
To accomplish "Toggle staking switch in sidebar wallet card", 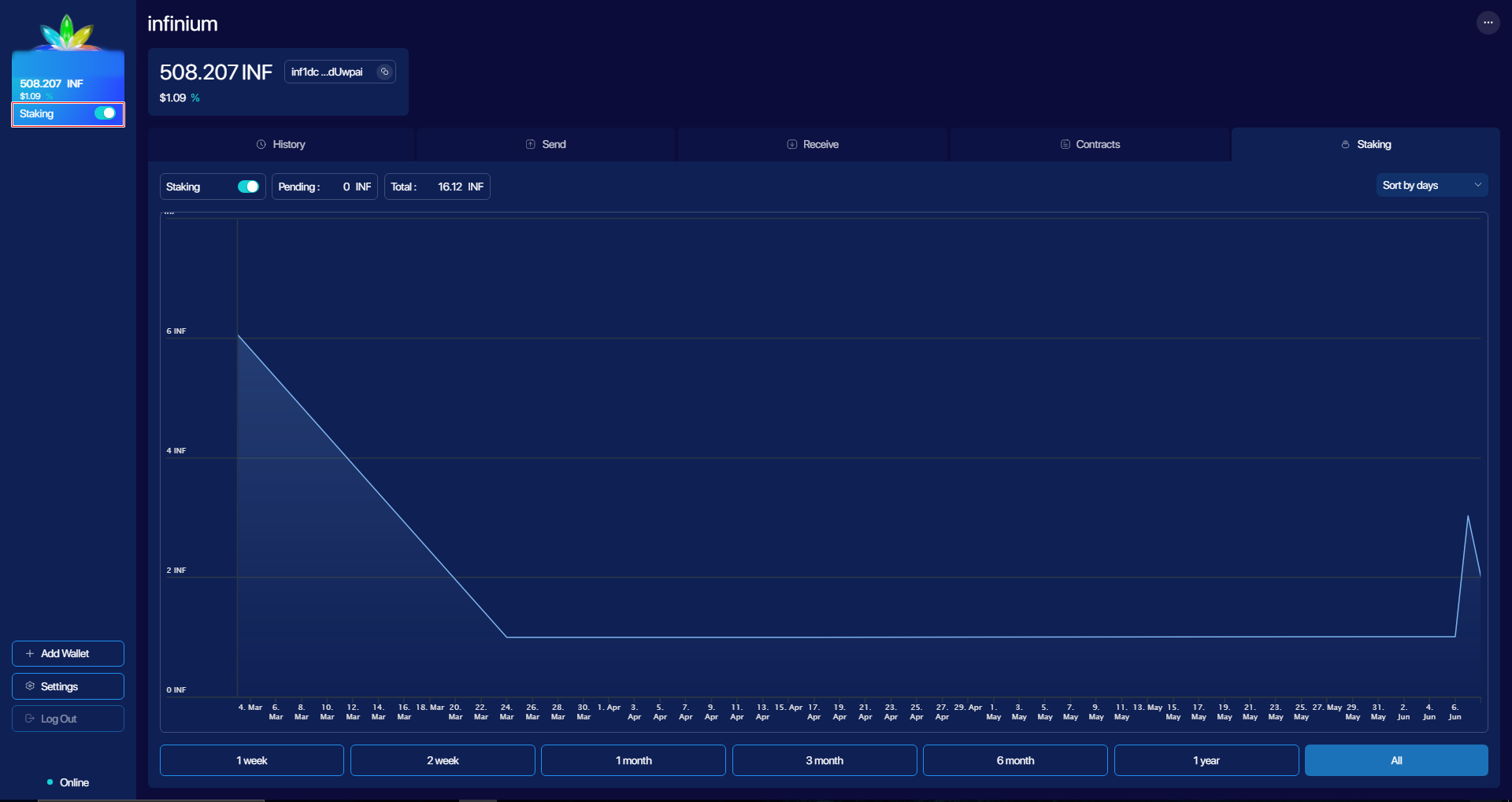I will (105, 113).
